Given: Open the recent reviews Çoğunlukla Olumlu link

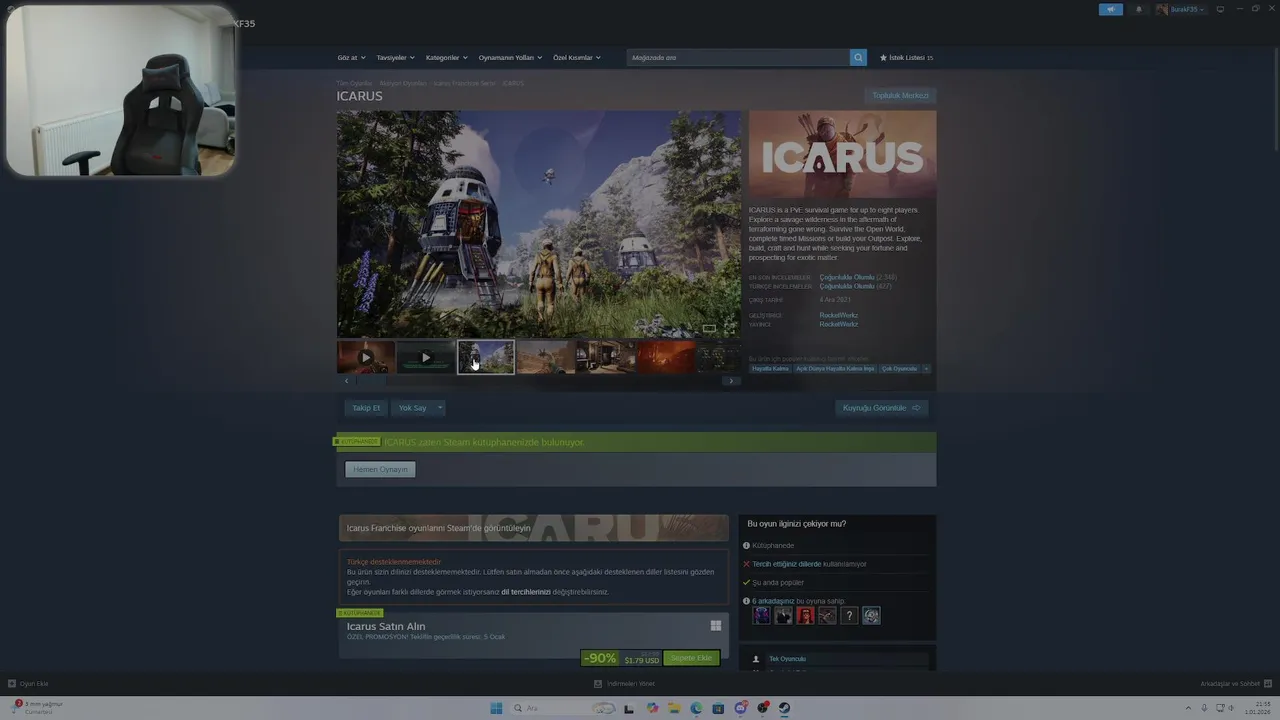Looking at the screenshot, I should pyautogui.click(x=846, y=277).
